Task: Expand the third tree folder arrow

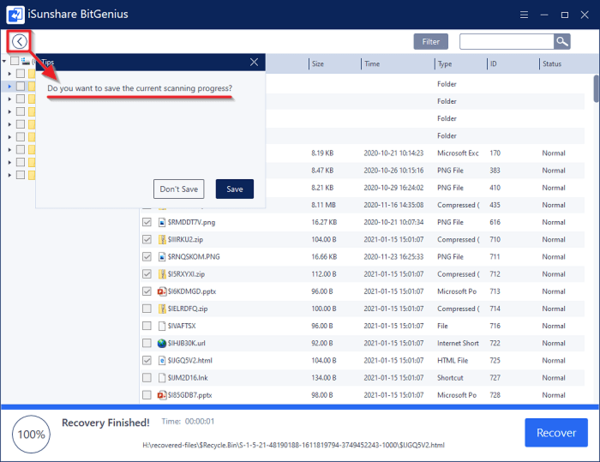Action: click(10, 99)
